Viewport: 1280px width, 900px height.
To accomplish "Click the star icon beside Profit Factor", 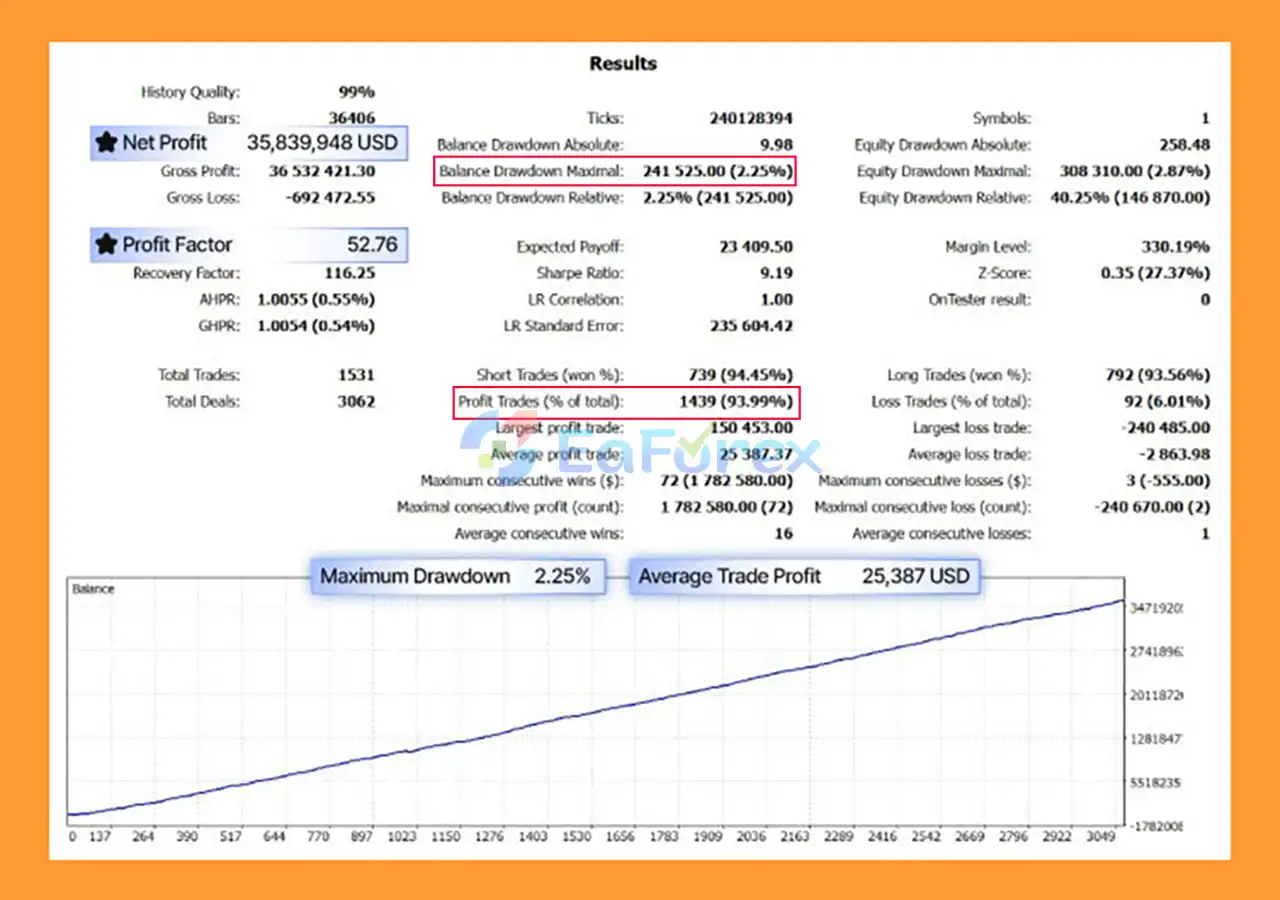I will coord(106,245).
